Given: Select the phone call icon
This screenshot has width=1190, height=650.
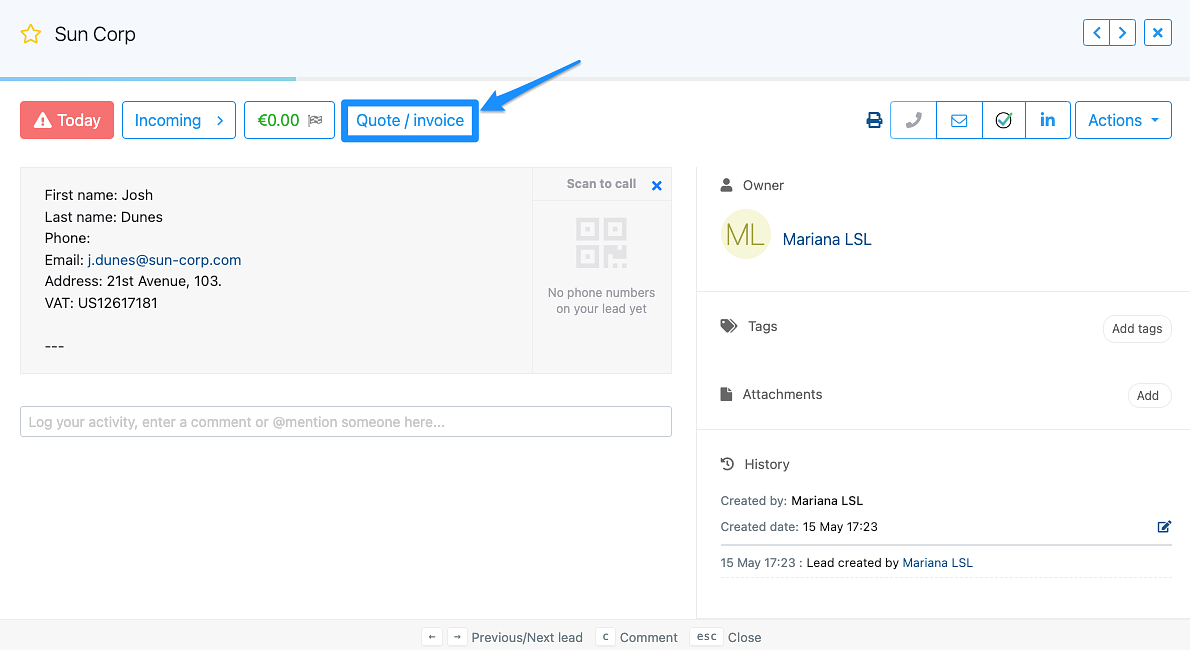Looking at the screenshot, I should (x=912, y=119).
